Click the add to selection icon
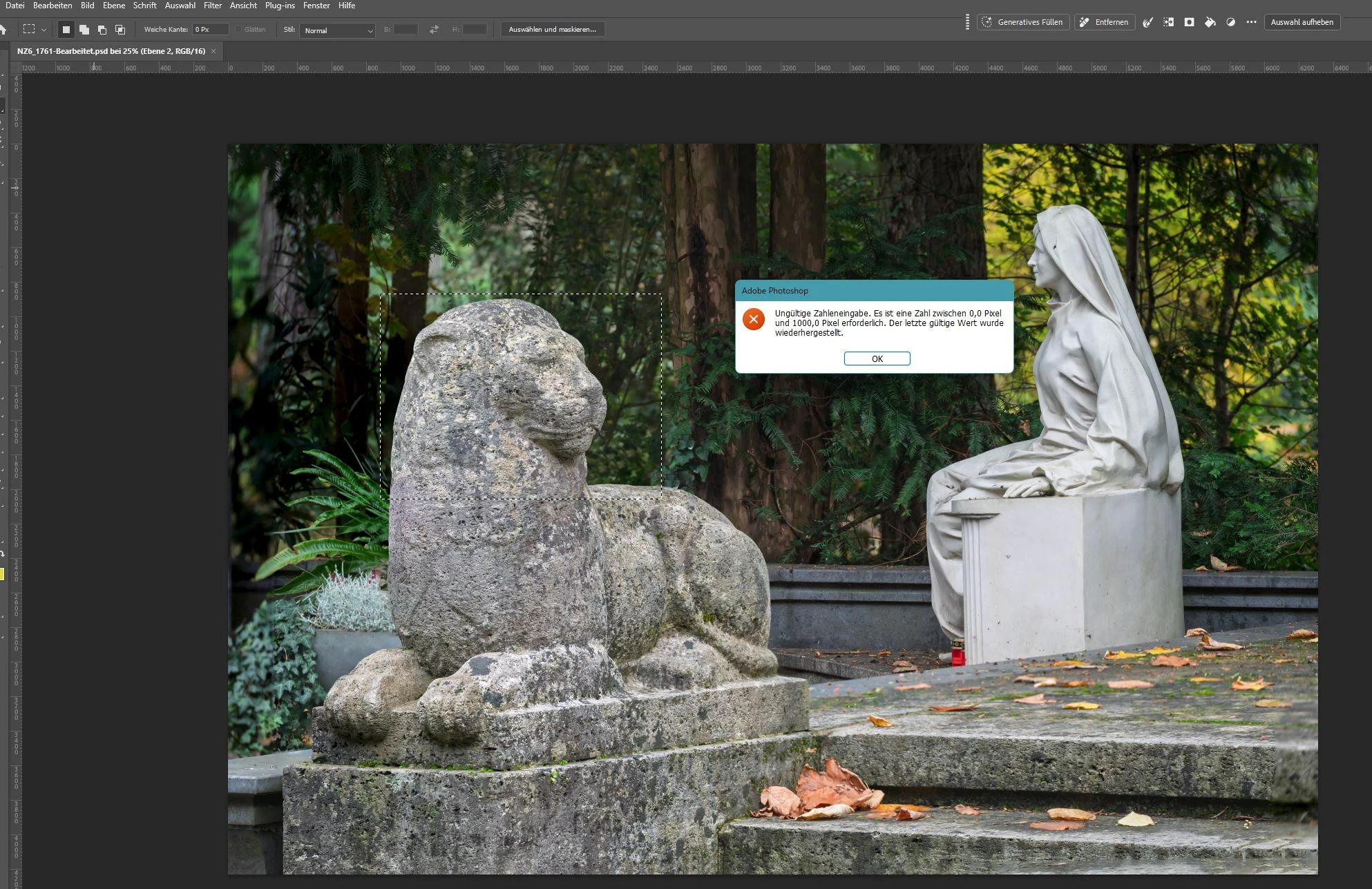This screenshot has height=889, width=1372. tap(84, 30)
